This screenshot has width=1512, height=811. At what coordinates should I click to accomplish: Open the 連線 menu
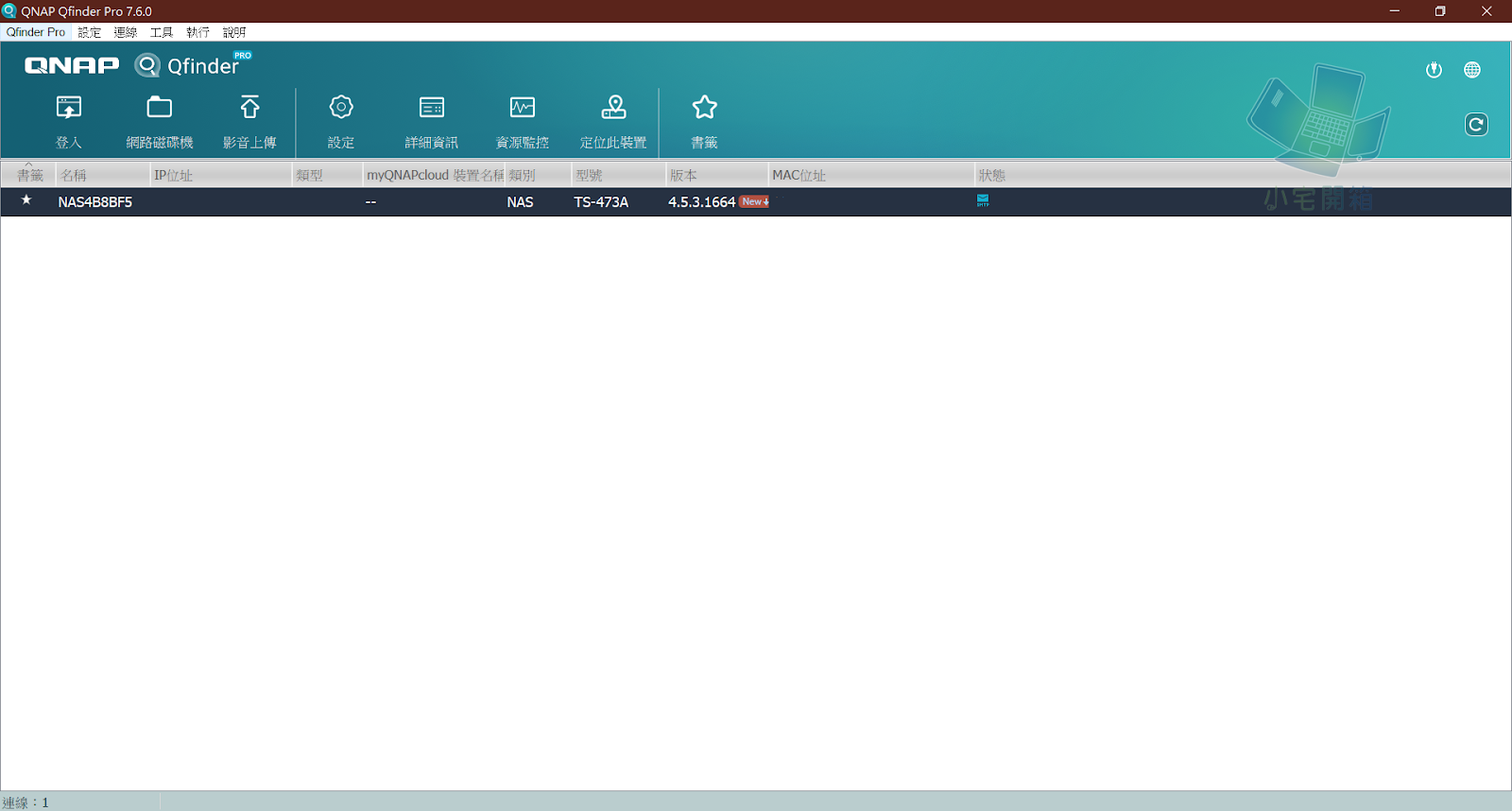pos(126,32)
